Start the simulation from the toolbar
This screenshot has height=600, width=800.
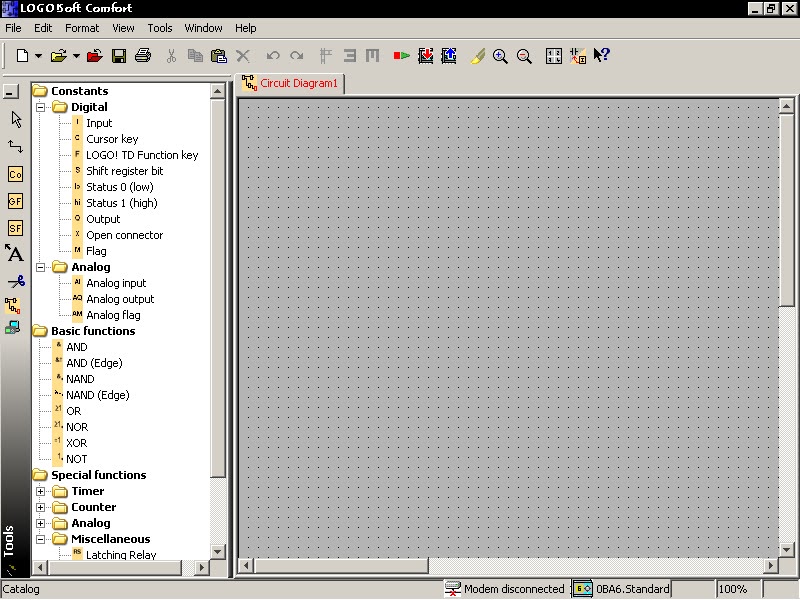[x=399, y=56]
